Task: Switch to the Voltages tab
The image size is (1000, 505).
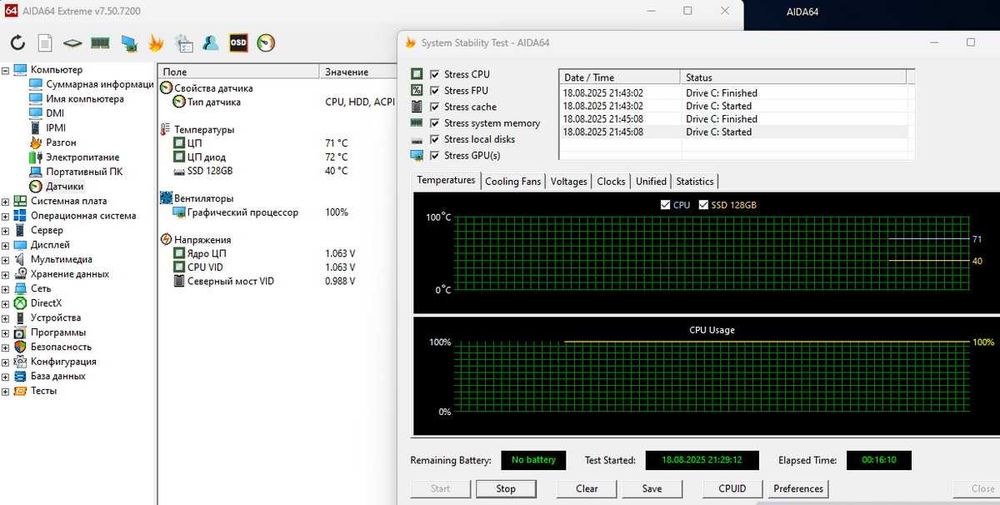Action: click(x=568, y=182)
